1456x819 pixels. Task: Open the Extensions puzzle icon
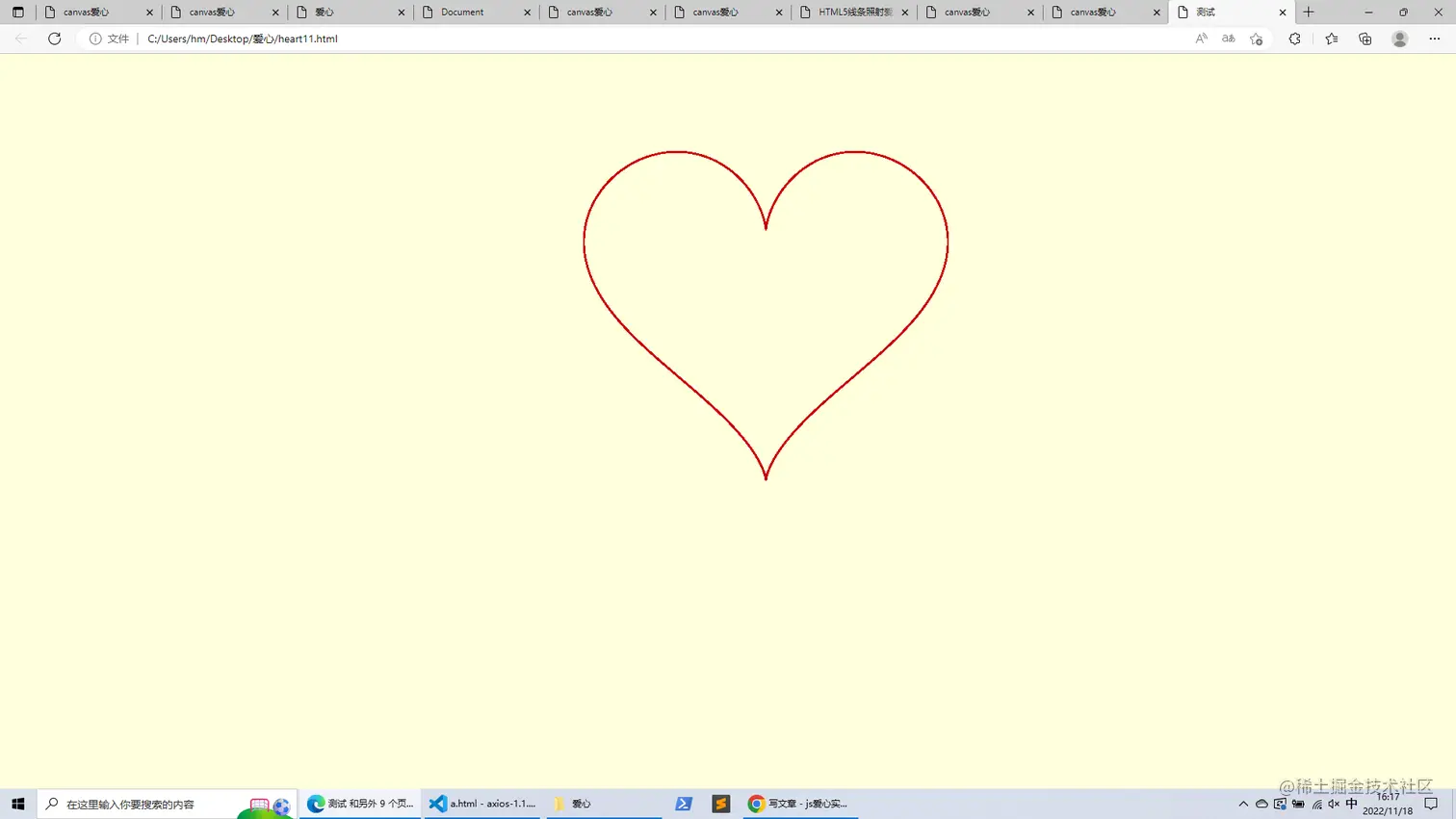click(1294, 38)
